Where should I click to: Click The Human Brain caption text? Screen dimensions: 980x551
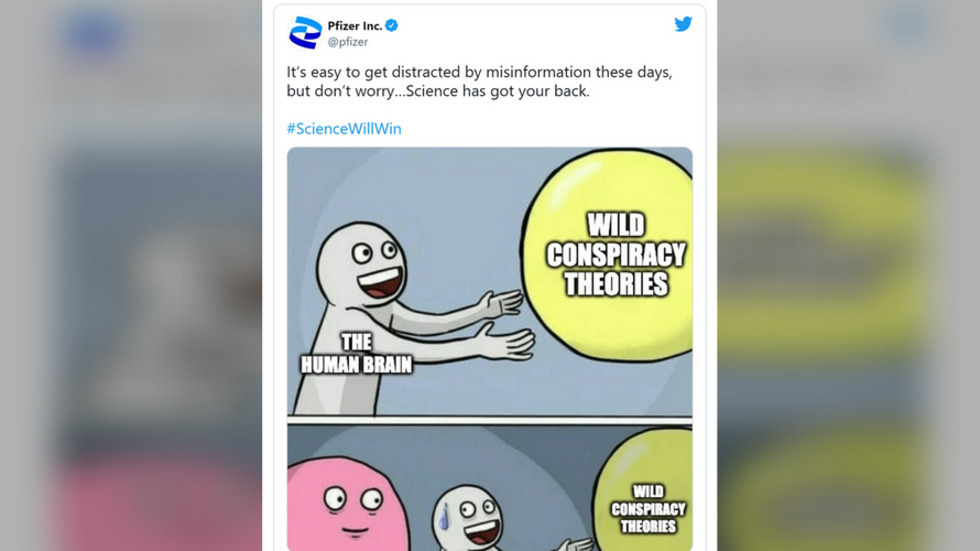tap(356, 354)
